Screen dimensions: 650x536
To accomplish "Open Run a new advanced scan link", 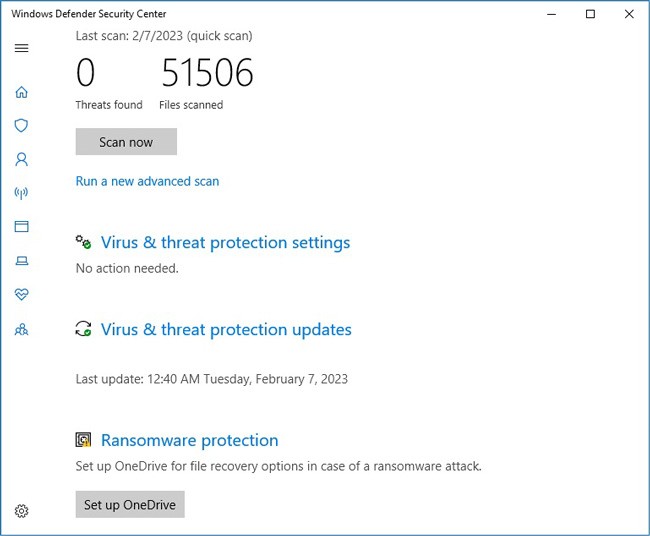I will [x=147, y=181].
